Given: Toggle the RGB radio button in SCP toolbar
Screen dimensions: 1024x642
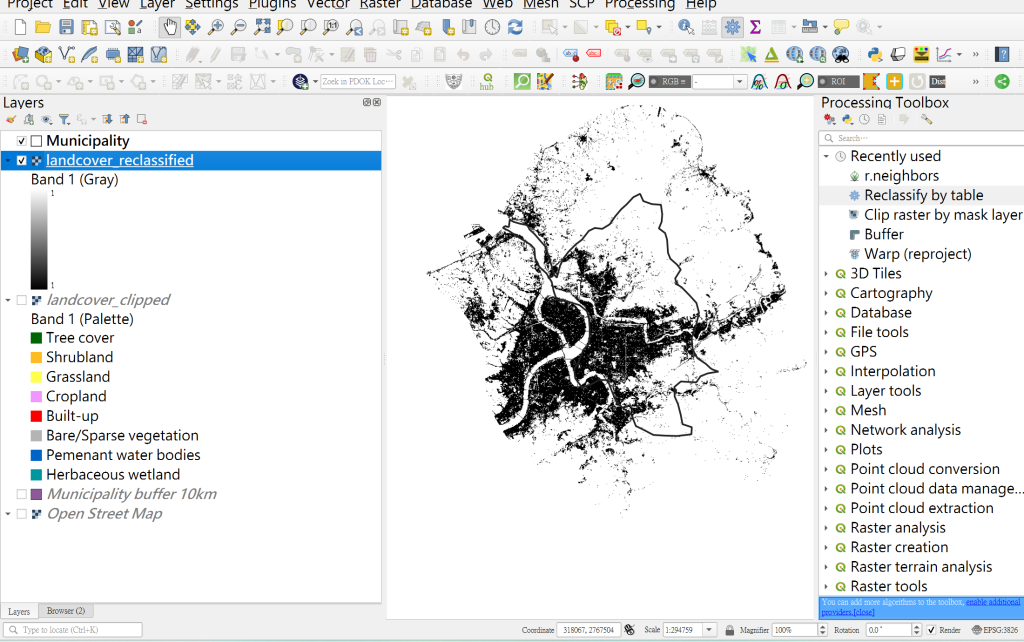Looking at the screenshot, I should pos(654,82).
